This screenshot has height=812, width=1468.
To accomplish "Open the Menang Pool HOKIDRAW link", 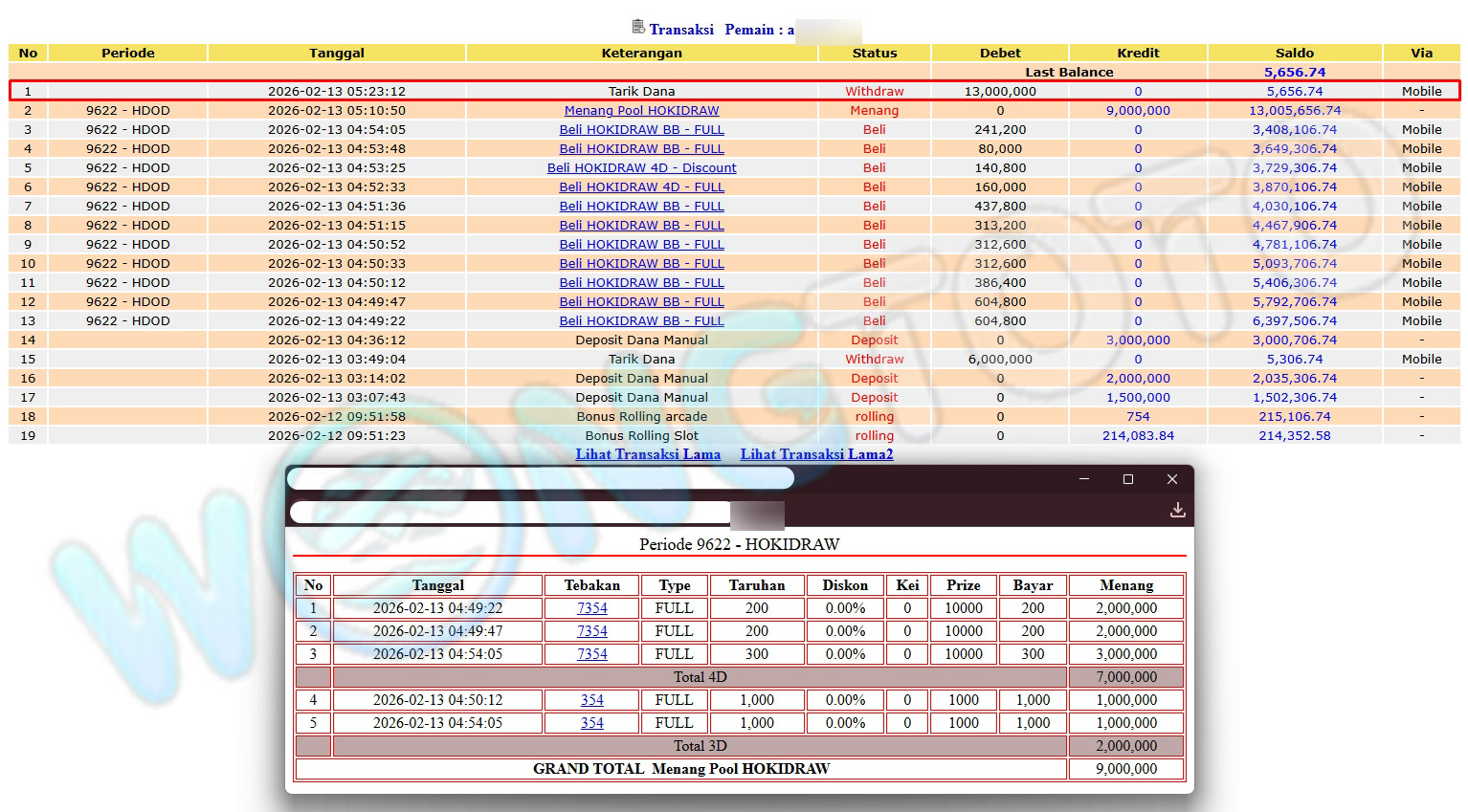I will coord(641,111).
